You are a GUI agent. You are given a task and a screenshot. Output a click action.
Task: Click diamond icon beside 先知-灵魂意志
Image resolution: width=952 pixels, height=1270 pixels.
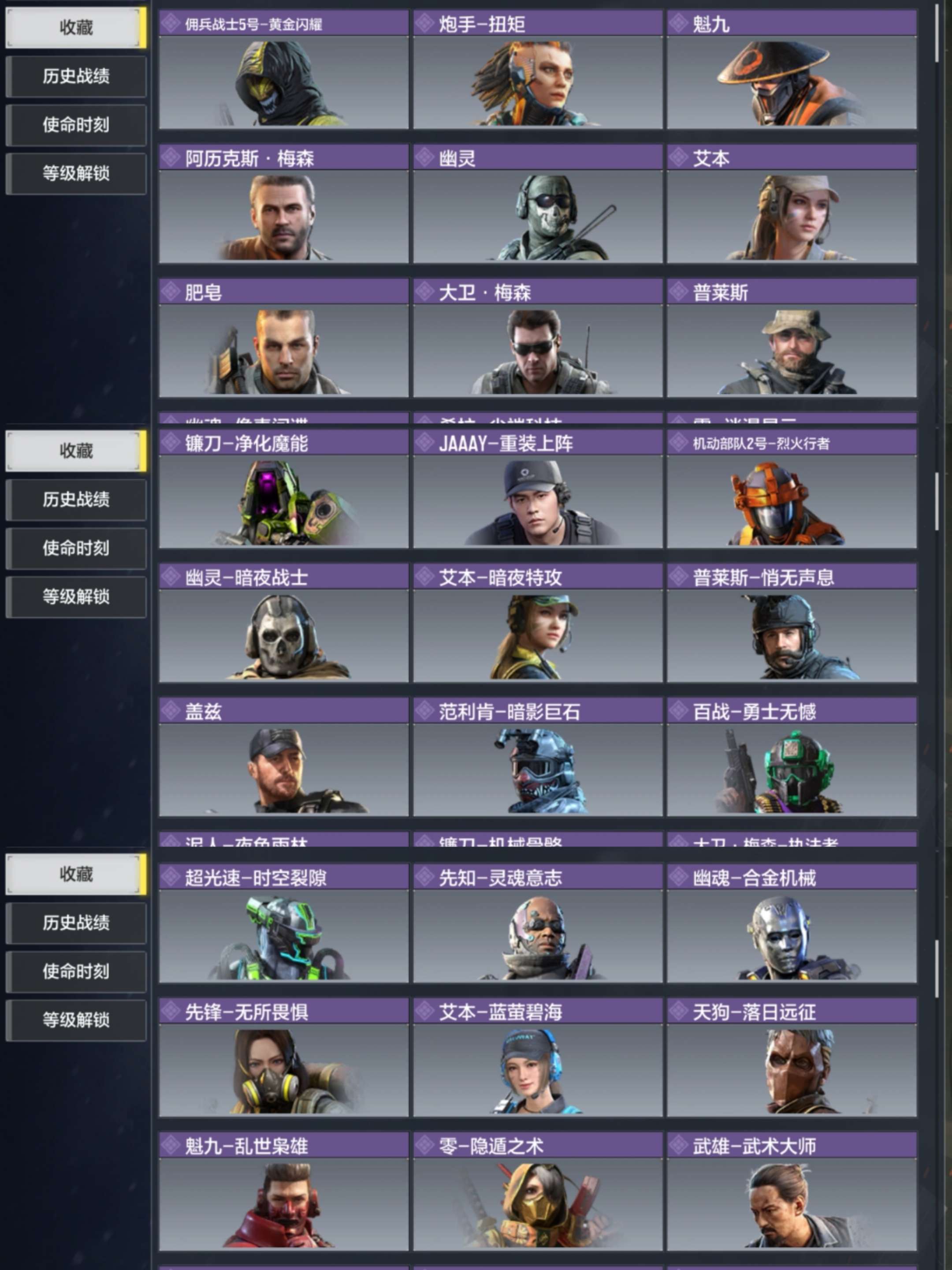pyautogui.click(x=424, y=877)
